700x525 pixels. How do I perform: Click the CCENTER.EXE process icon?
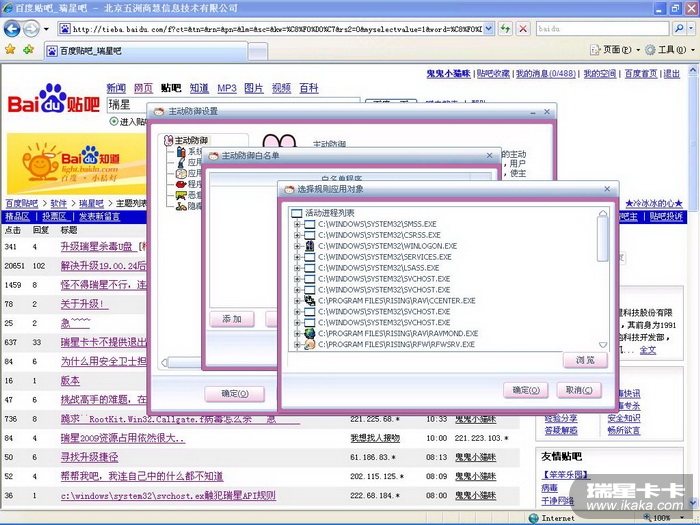[x=310, y=300]
